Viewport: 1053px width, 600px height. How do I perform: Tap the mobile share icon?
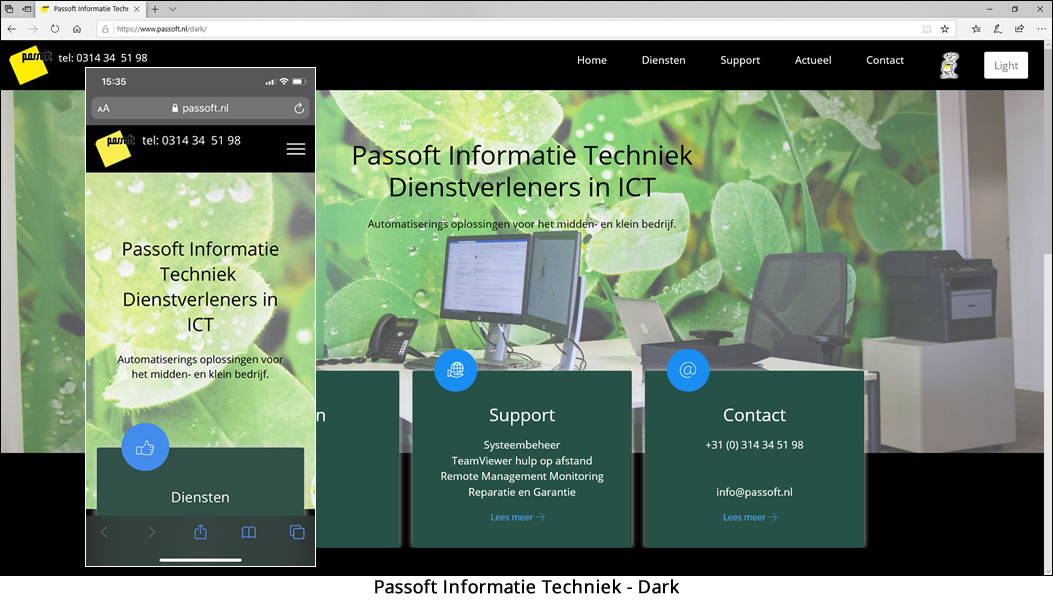click(200, 532)
